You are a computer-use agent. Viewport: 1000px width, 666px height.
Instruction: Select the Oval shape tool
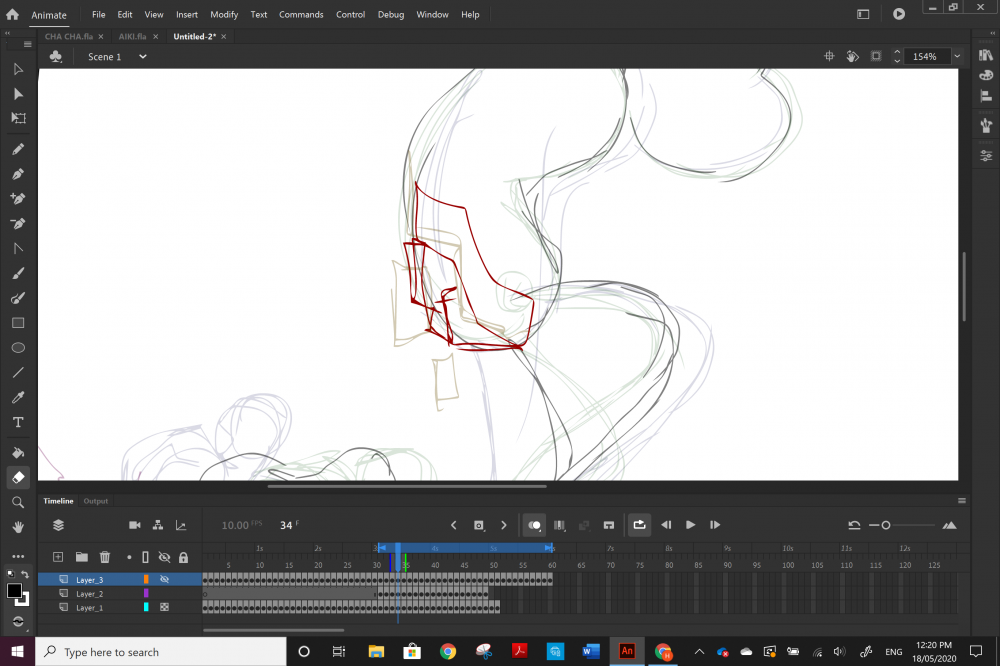18,348
